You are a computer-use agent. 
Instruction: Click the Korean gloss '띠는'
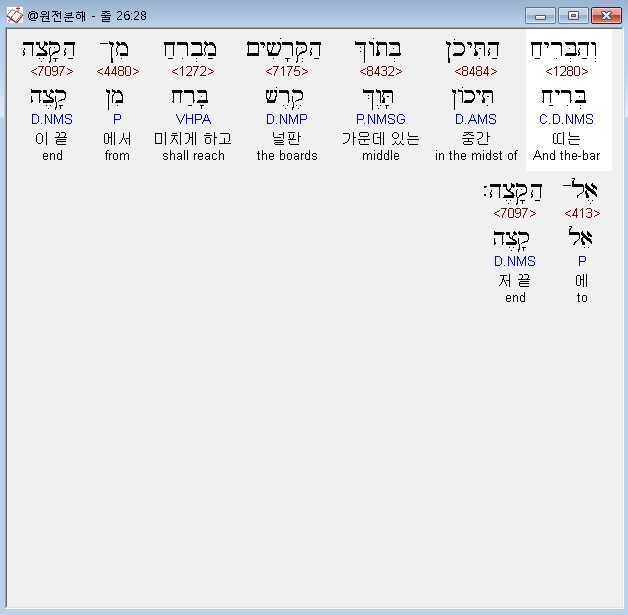pos(566,139)
